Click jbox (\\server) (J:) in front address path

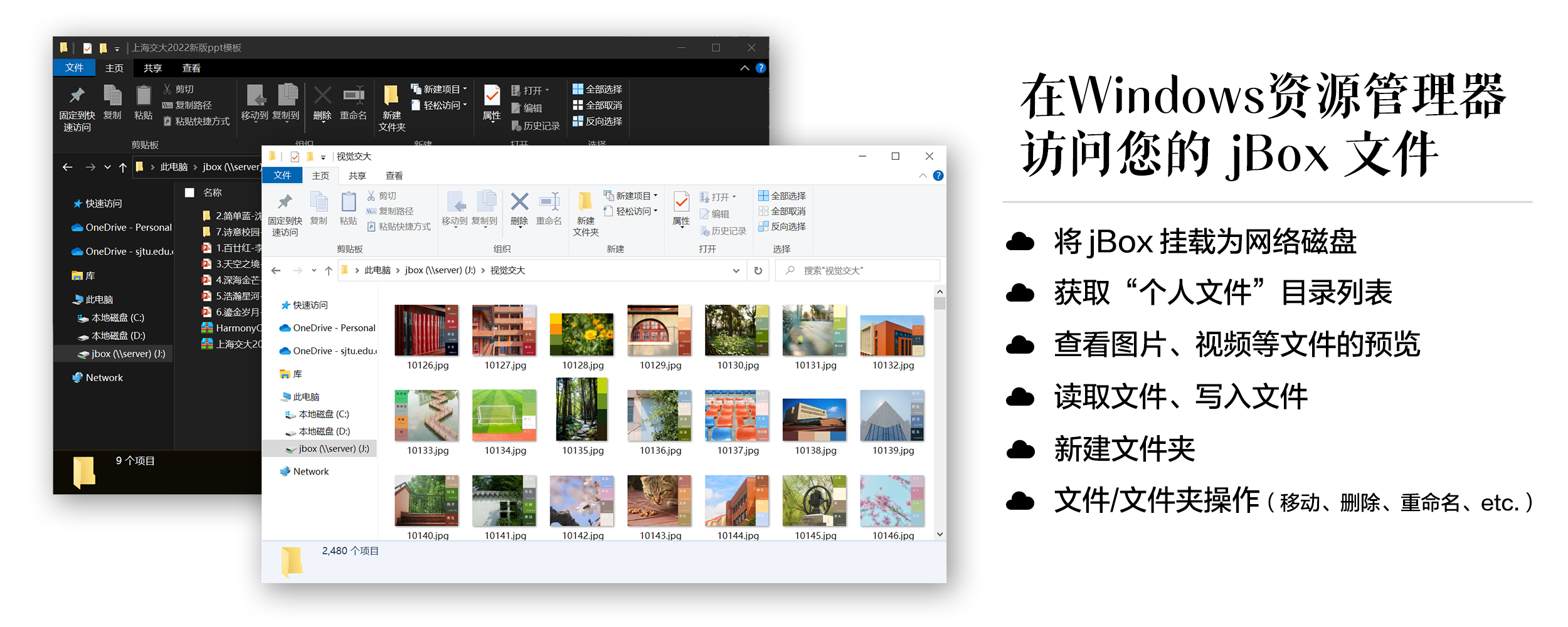tap(440, 270)
